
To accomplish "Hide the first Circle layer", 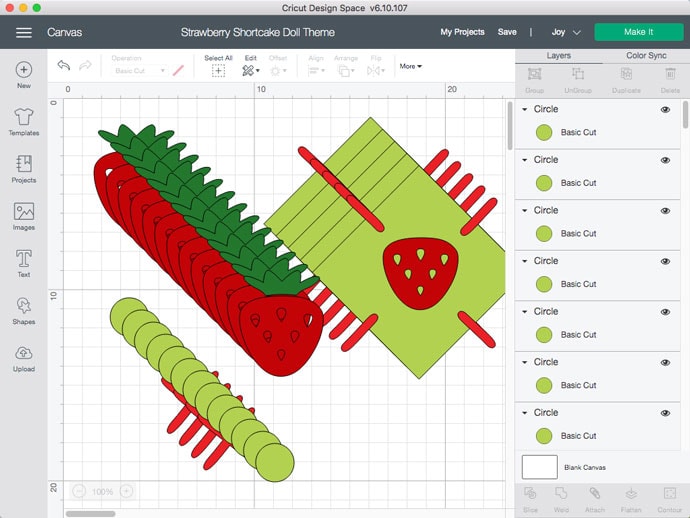I will (665, 110).
